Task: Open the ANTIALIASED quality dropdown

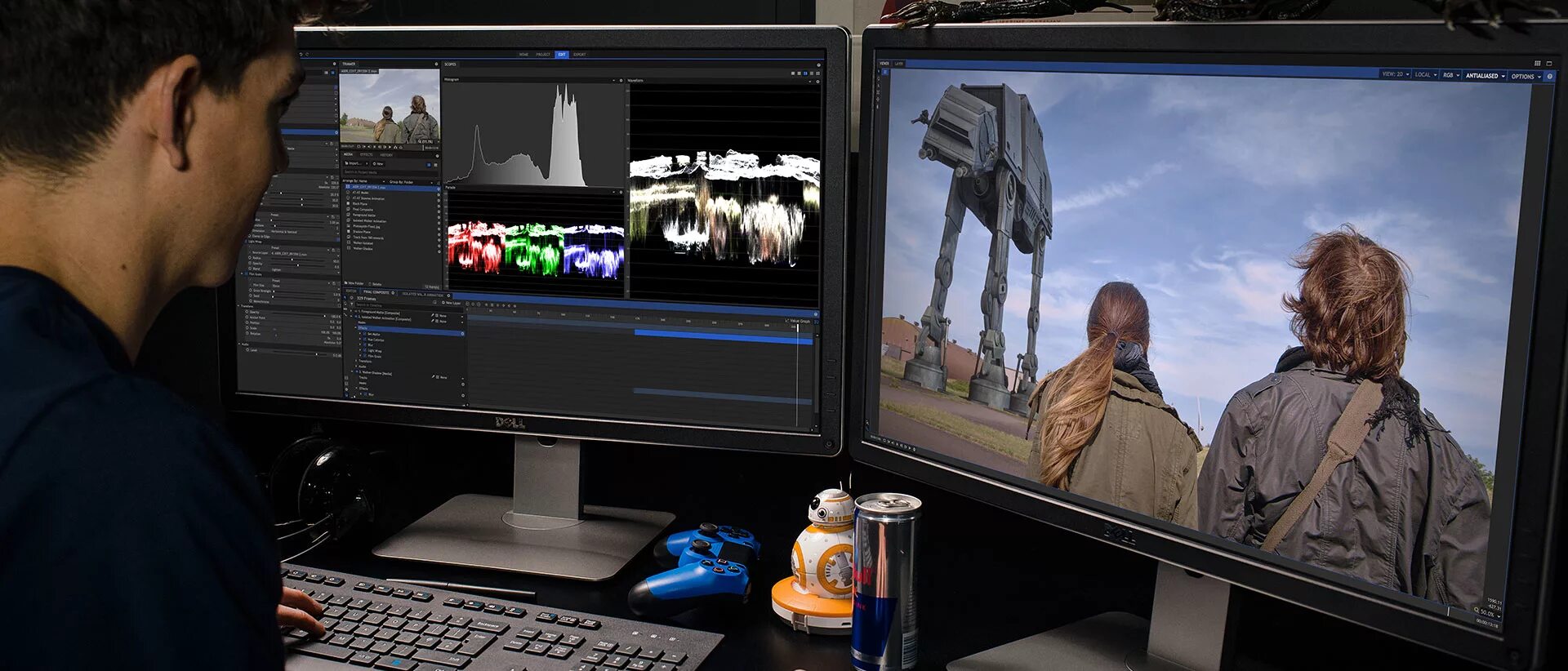Action: pyautogui.click(x=1485, y=76)
